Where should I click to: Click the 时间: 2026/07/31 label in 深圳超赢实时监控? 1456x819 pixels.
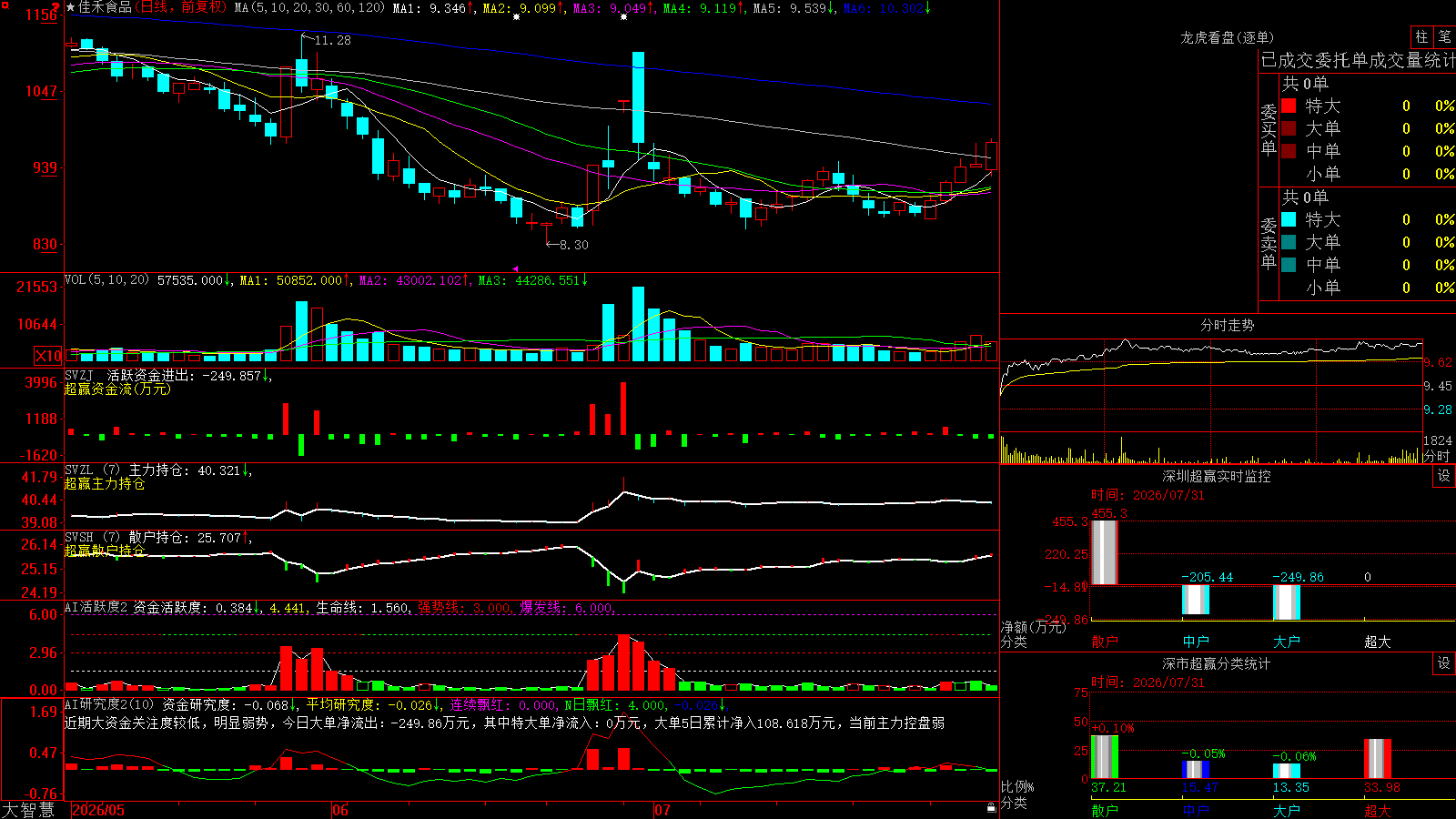(1148, 495)
